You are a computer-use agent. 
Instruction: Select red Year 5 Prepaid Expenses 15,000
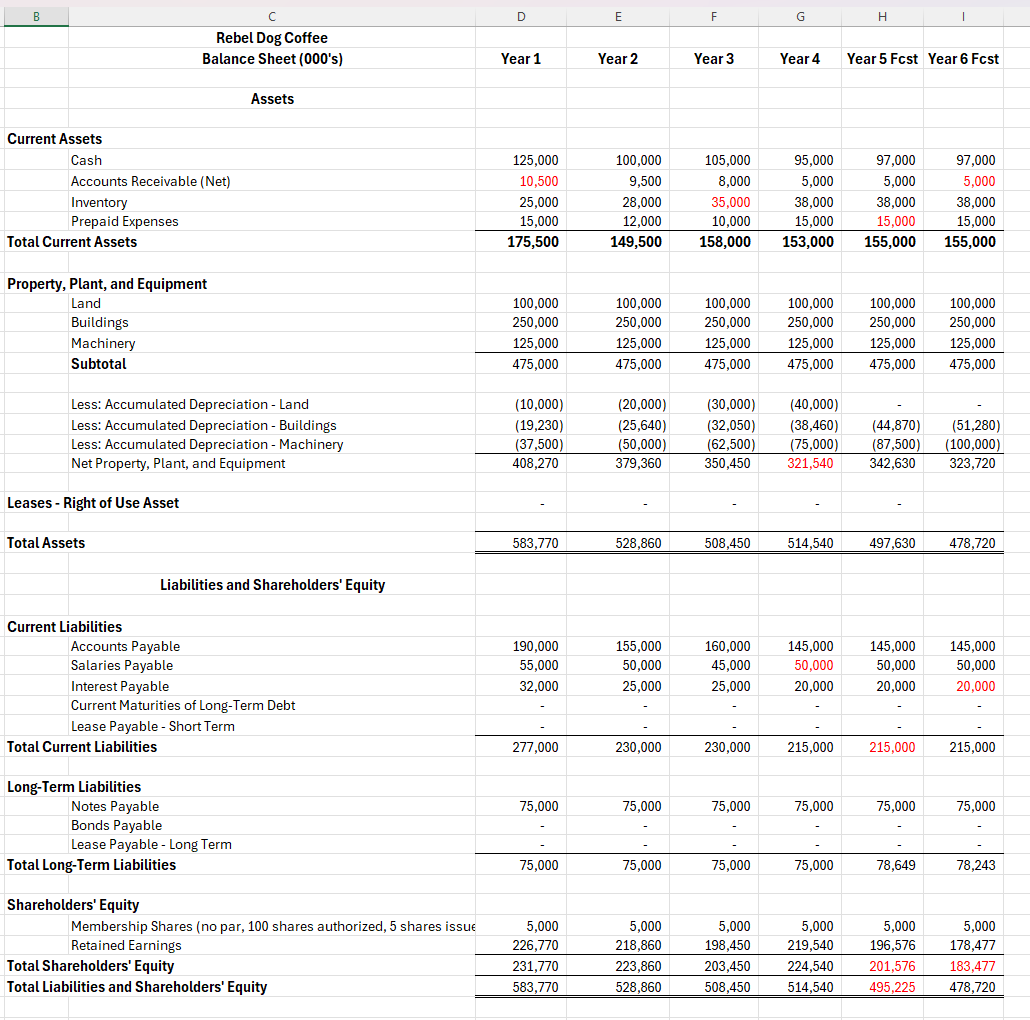click(x=895, y=221)
